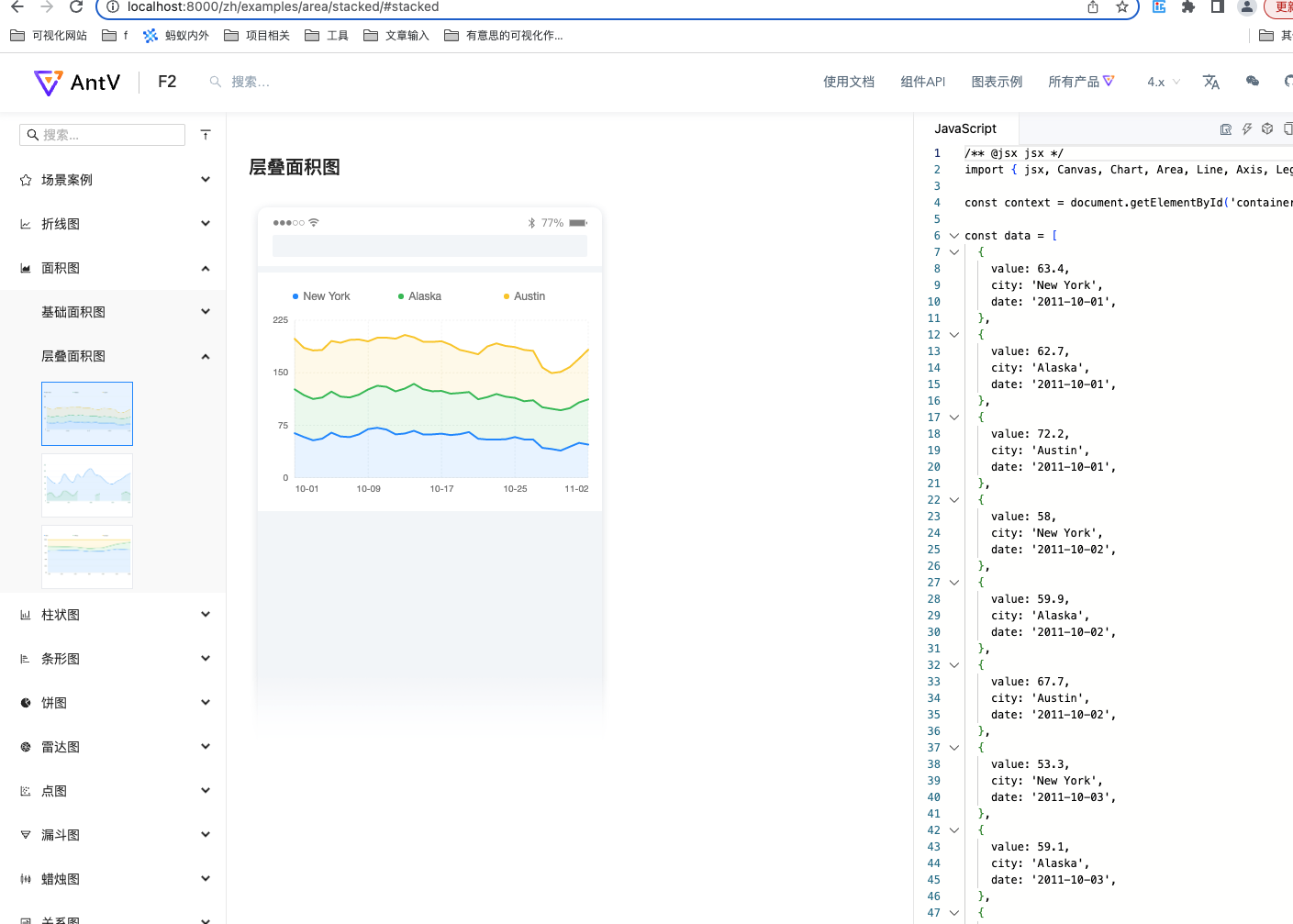The height and width of the screenshot is (924, 1293).
Task: Switch site language via the translate icon
Action: click(1211, 82)
